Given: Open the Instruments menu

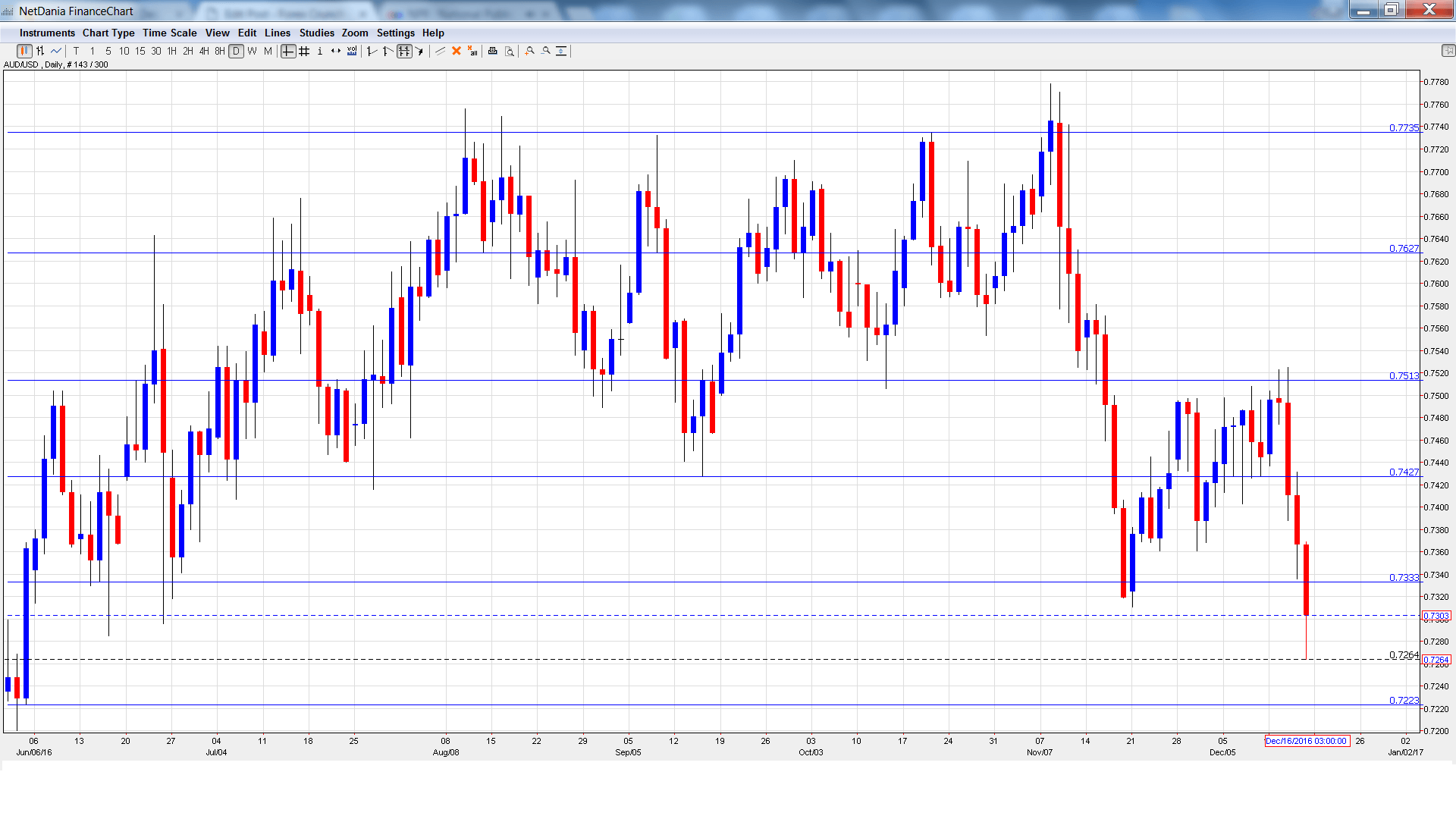Looking at the screenshot, I should coord(47,33).
